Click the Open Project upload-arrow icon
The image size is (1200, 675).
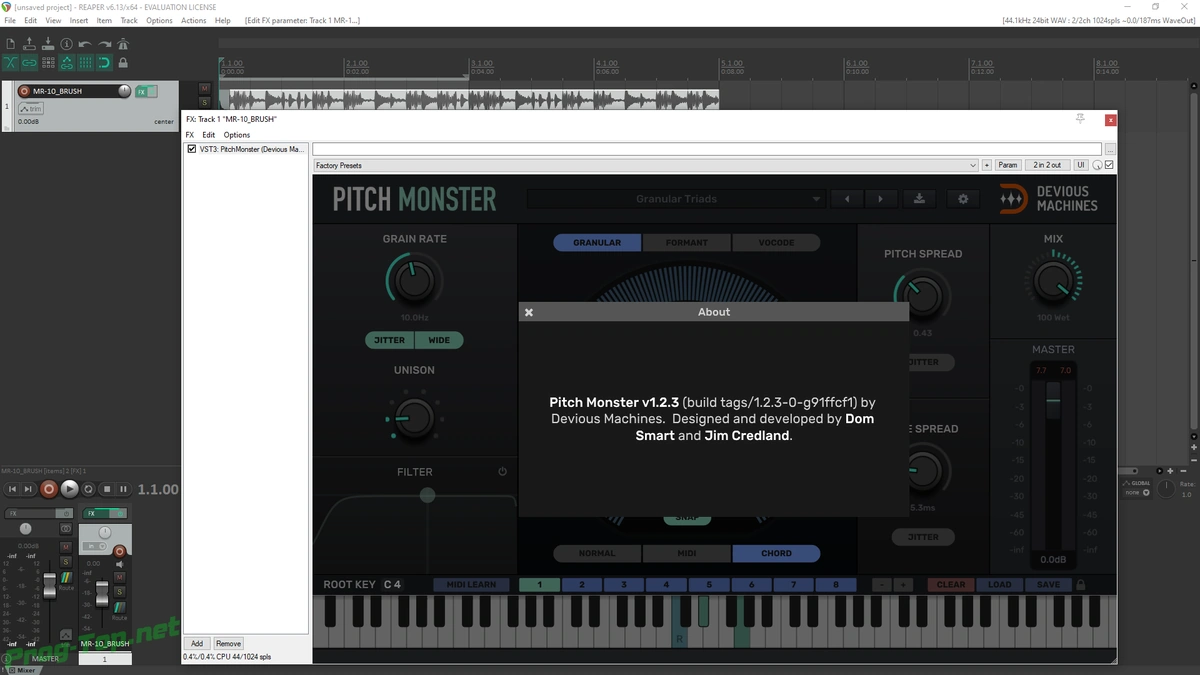click(29, 44)
